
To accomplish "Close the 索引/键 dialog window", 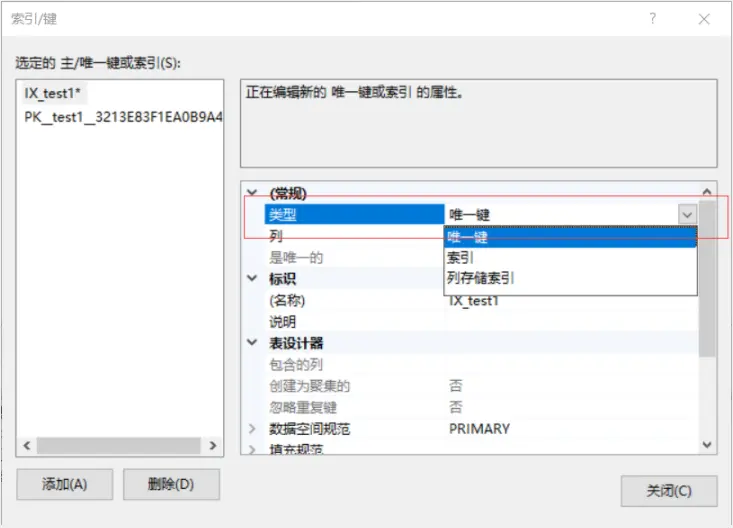I will [x=704, y=19].
